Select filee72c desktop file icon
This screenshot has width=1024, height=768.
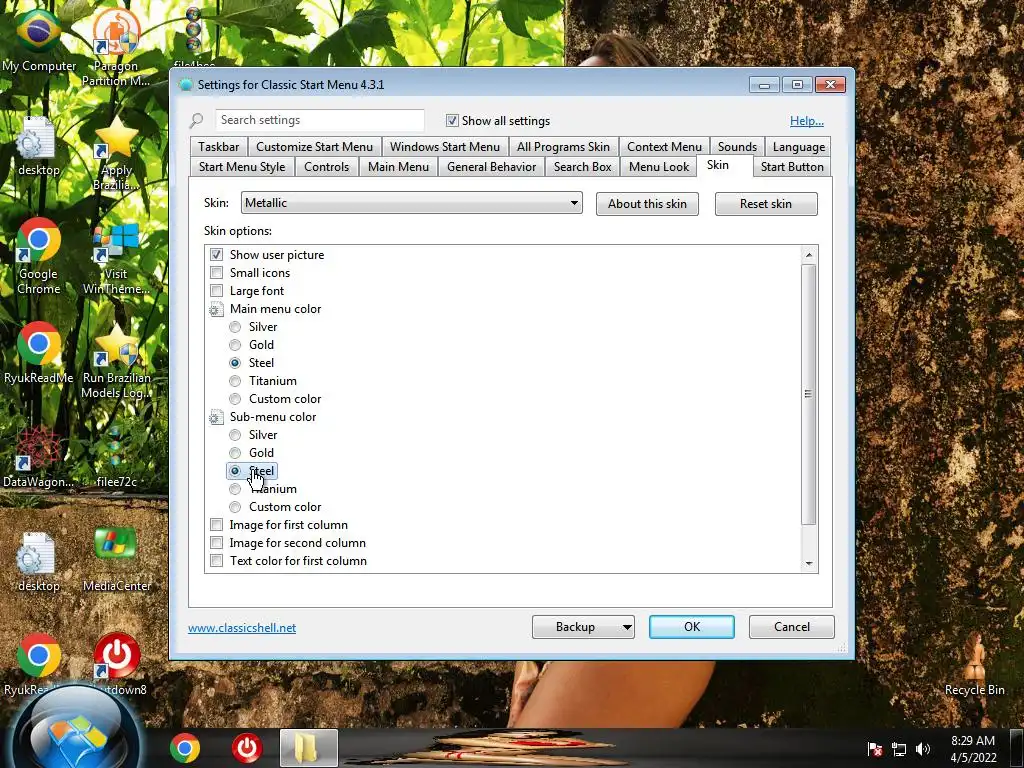(116, 457)
